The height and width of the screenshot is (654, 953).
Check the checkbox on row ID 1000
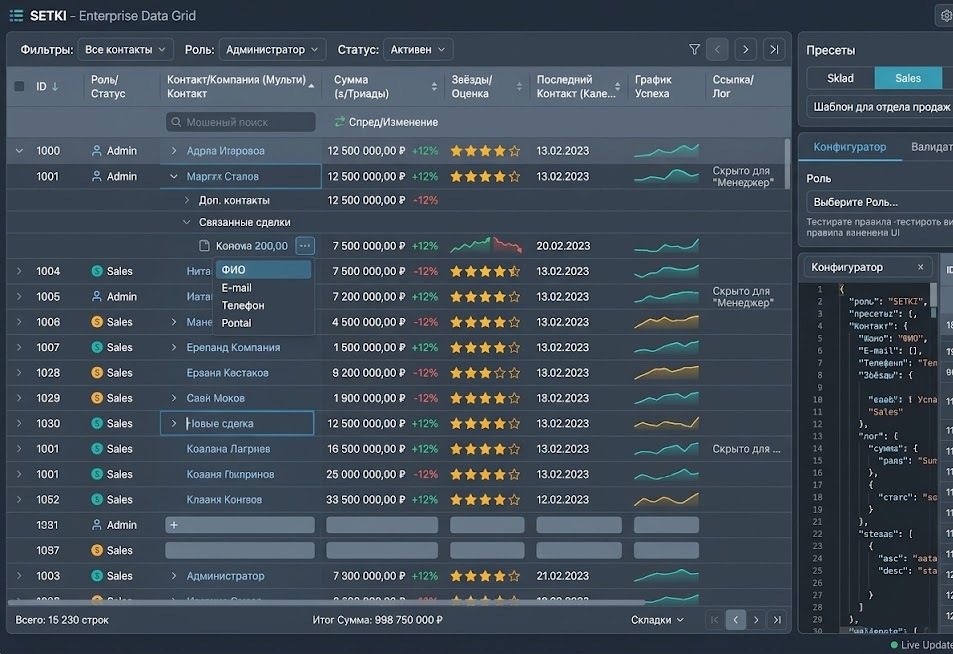coord(18,150)
